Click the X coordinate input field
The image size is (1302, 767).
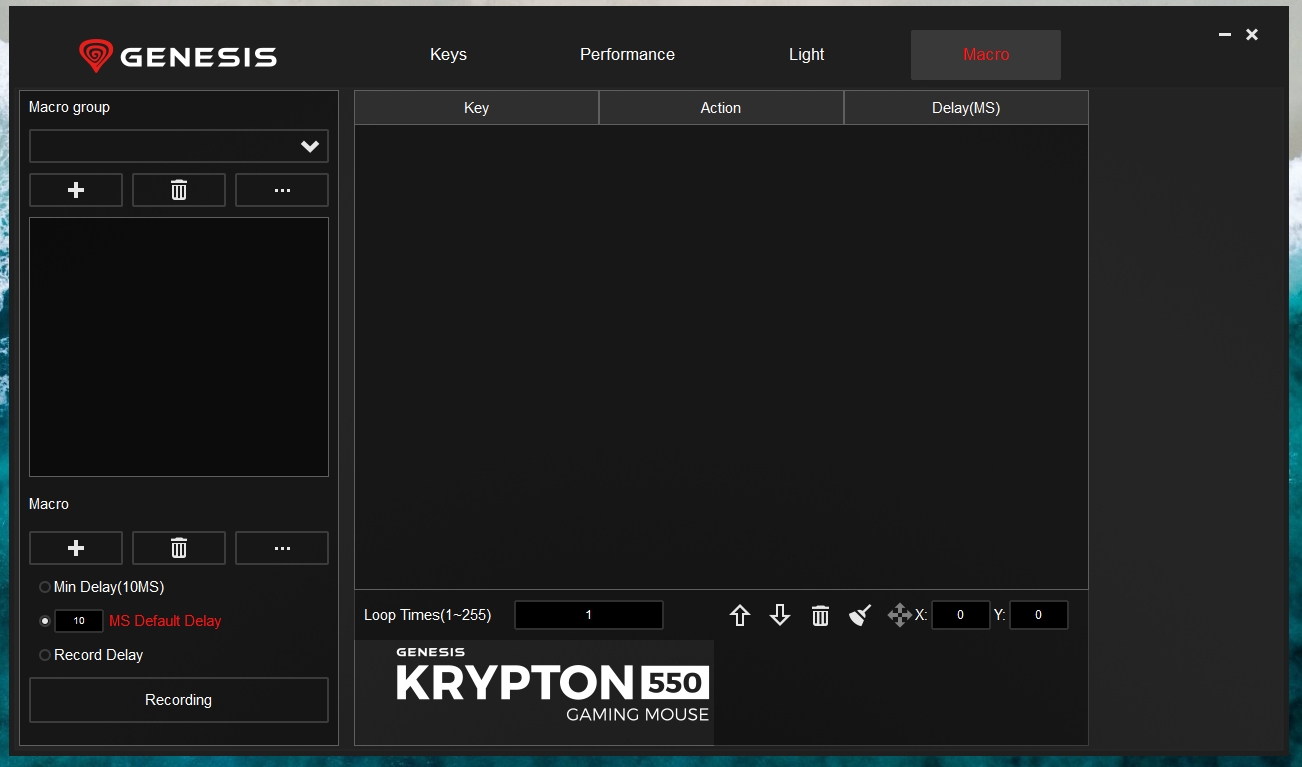[960, 615]
